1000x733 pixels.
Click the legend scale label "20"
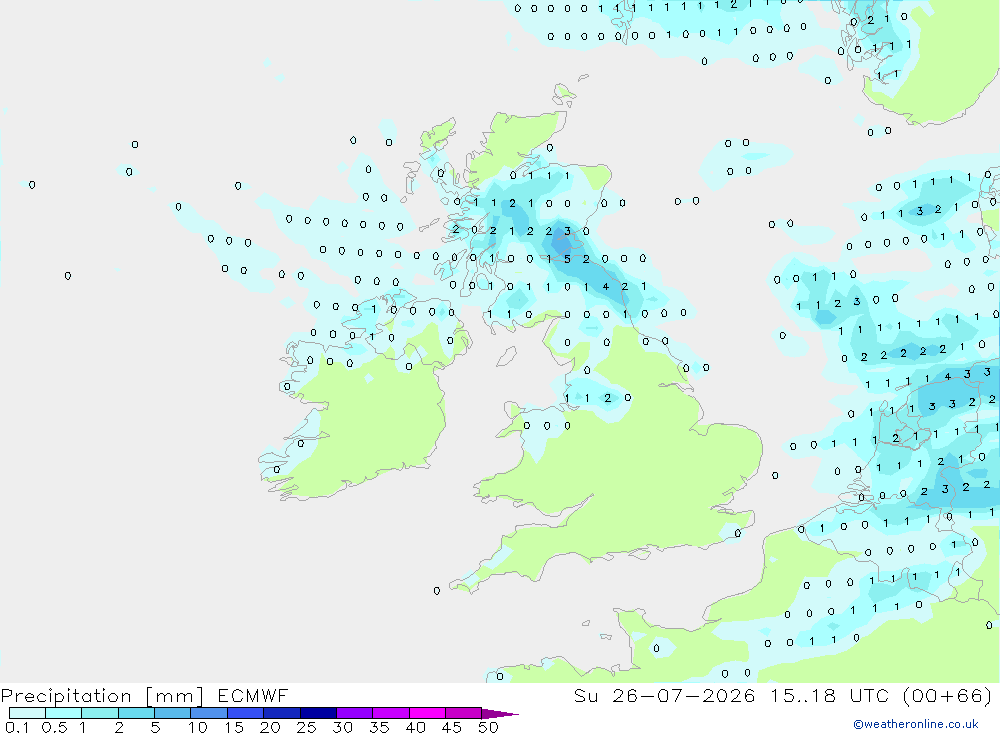coord(270,727)
